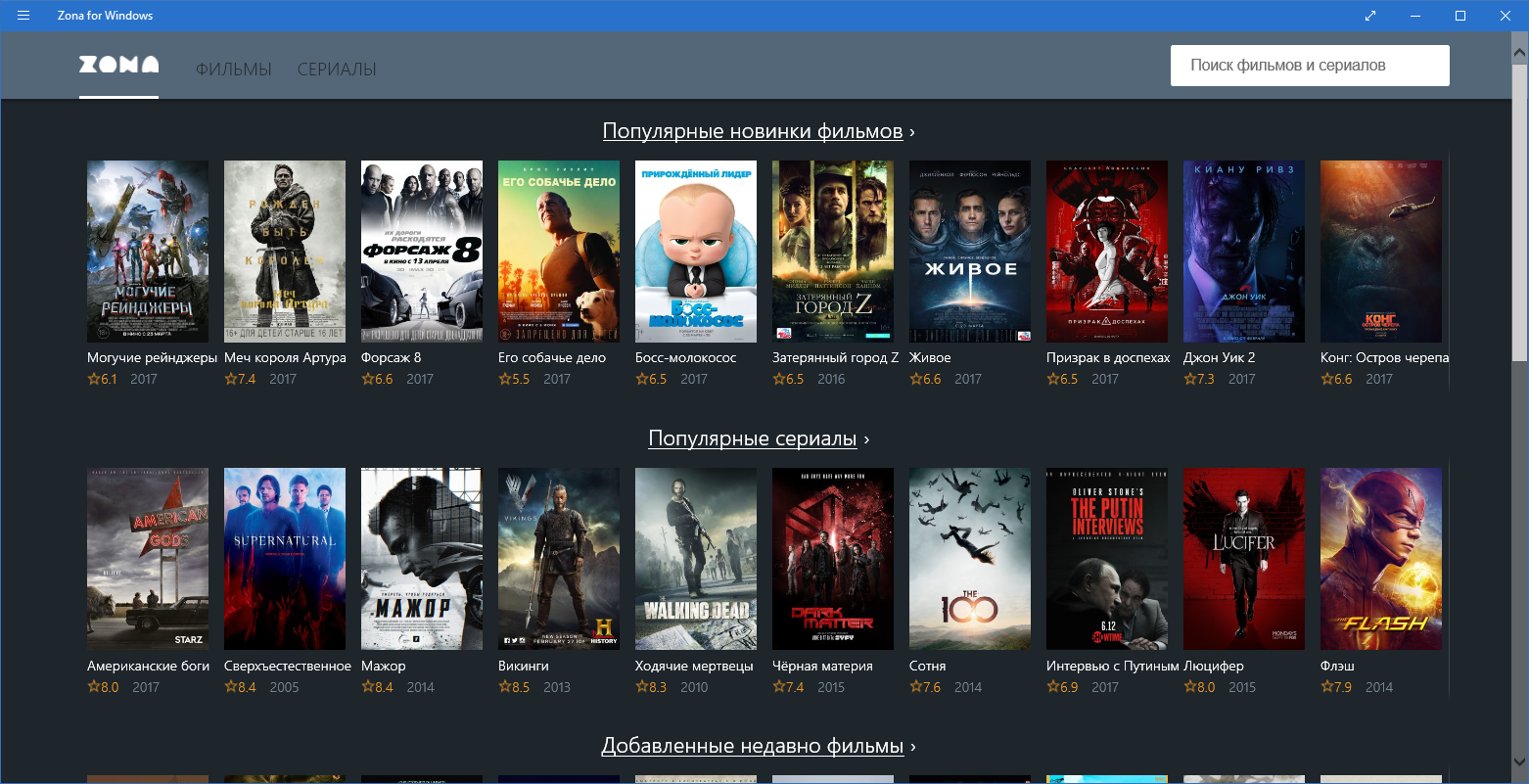Click the Интервью с Путиным title
Image resolution: width=1529 pixels, height=784 pixels.
point(1112,667)
